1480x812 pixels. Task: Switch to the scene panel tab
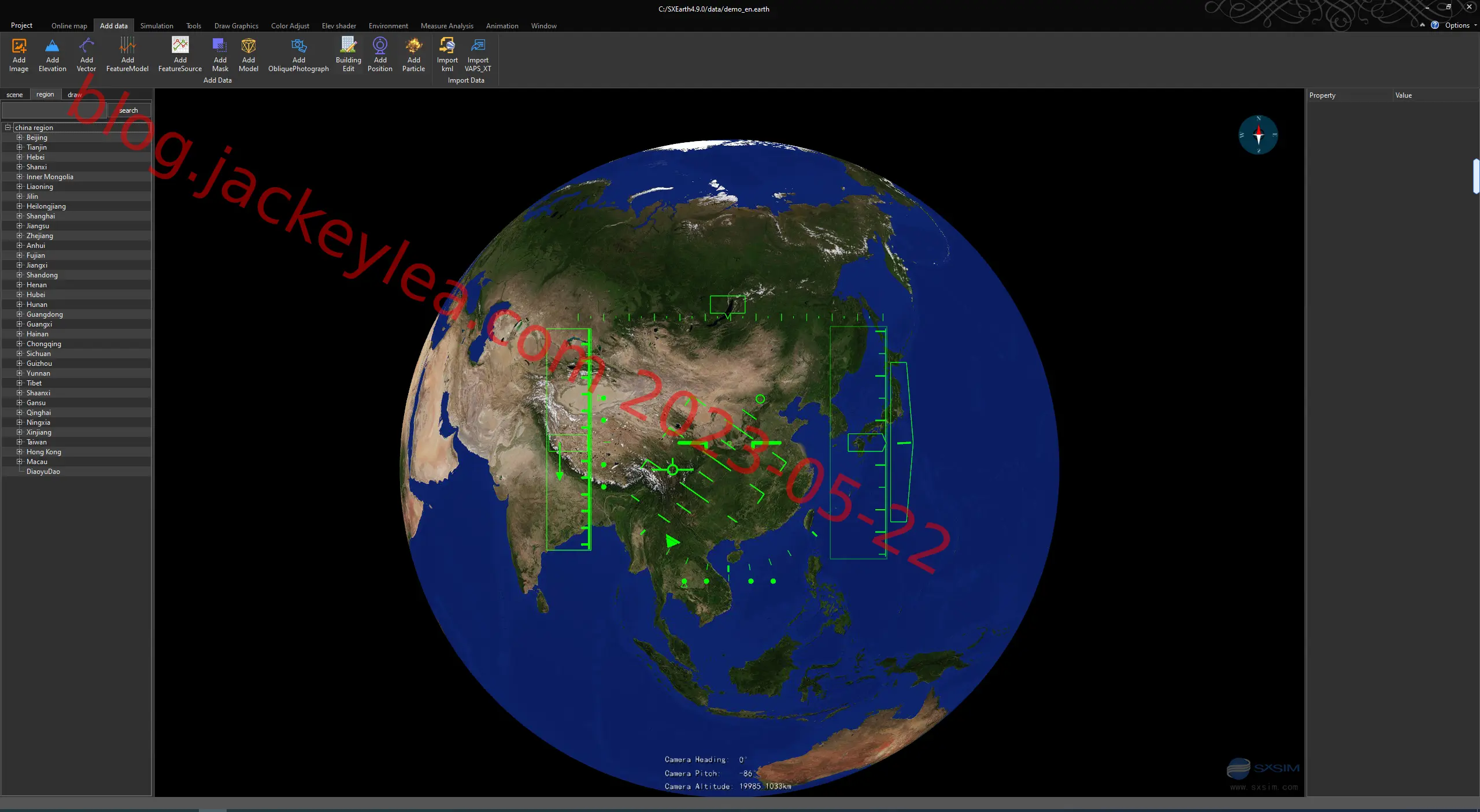(14, 94)
